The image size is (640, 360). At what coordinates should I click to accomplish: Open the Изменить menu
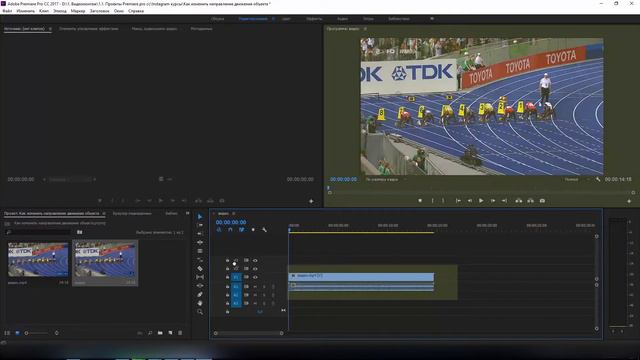(x=25, y=11)
